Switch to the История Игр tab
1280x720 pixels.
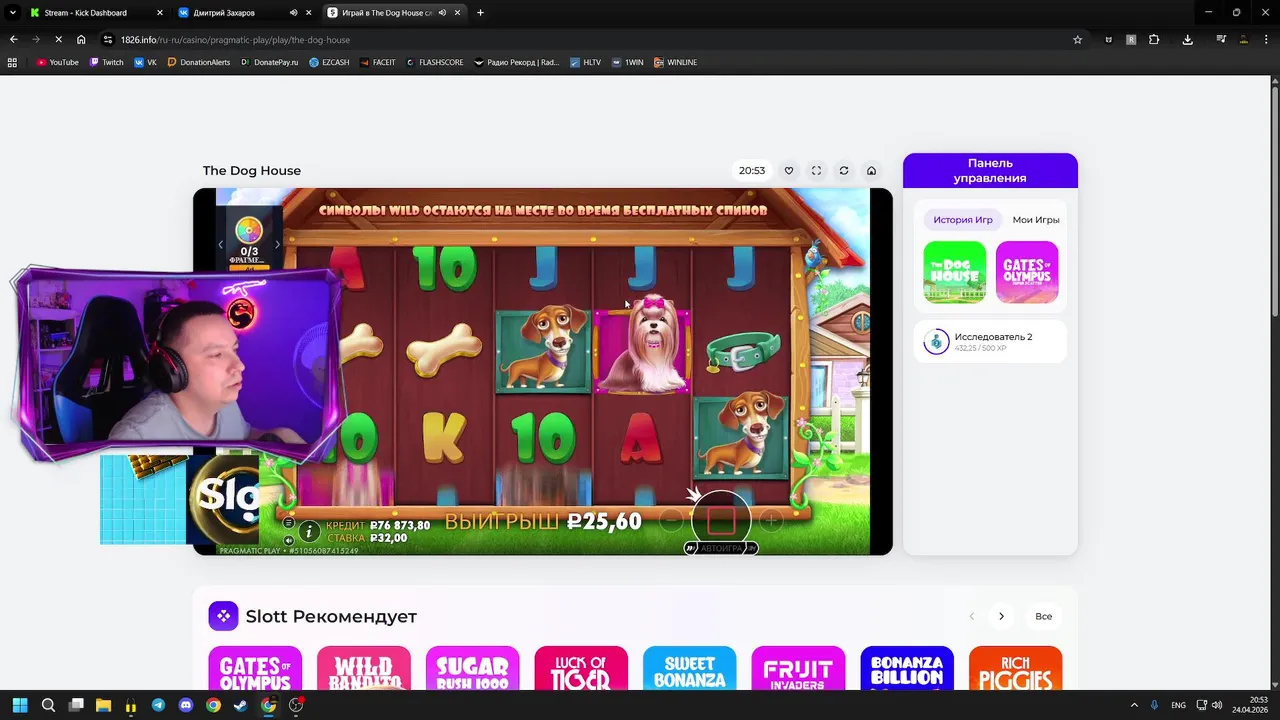pyautogui.click(x=963, y=220)
